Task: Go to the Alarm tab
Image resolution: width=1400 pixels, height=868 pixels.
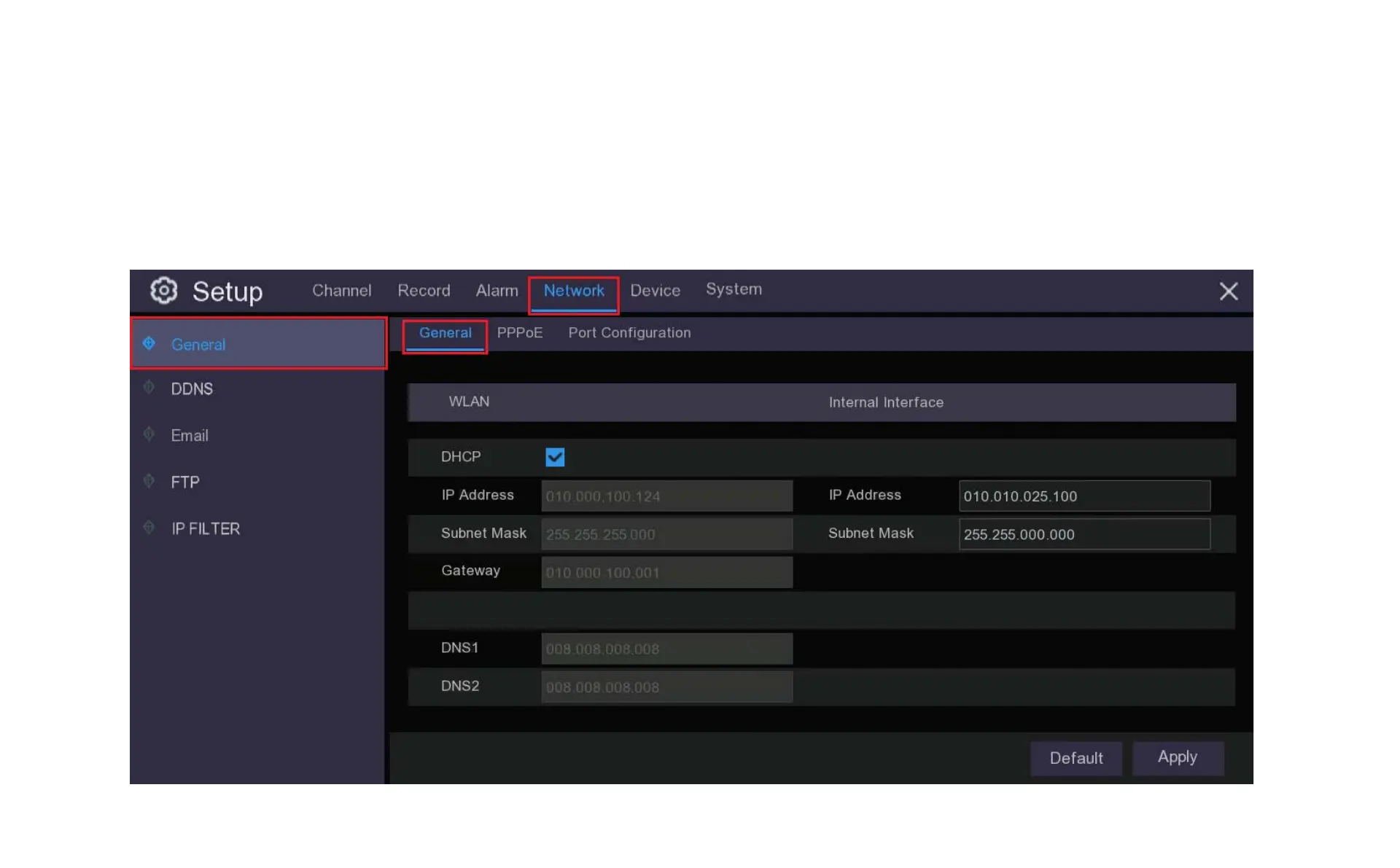Action: tap(497, 291)
